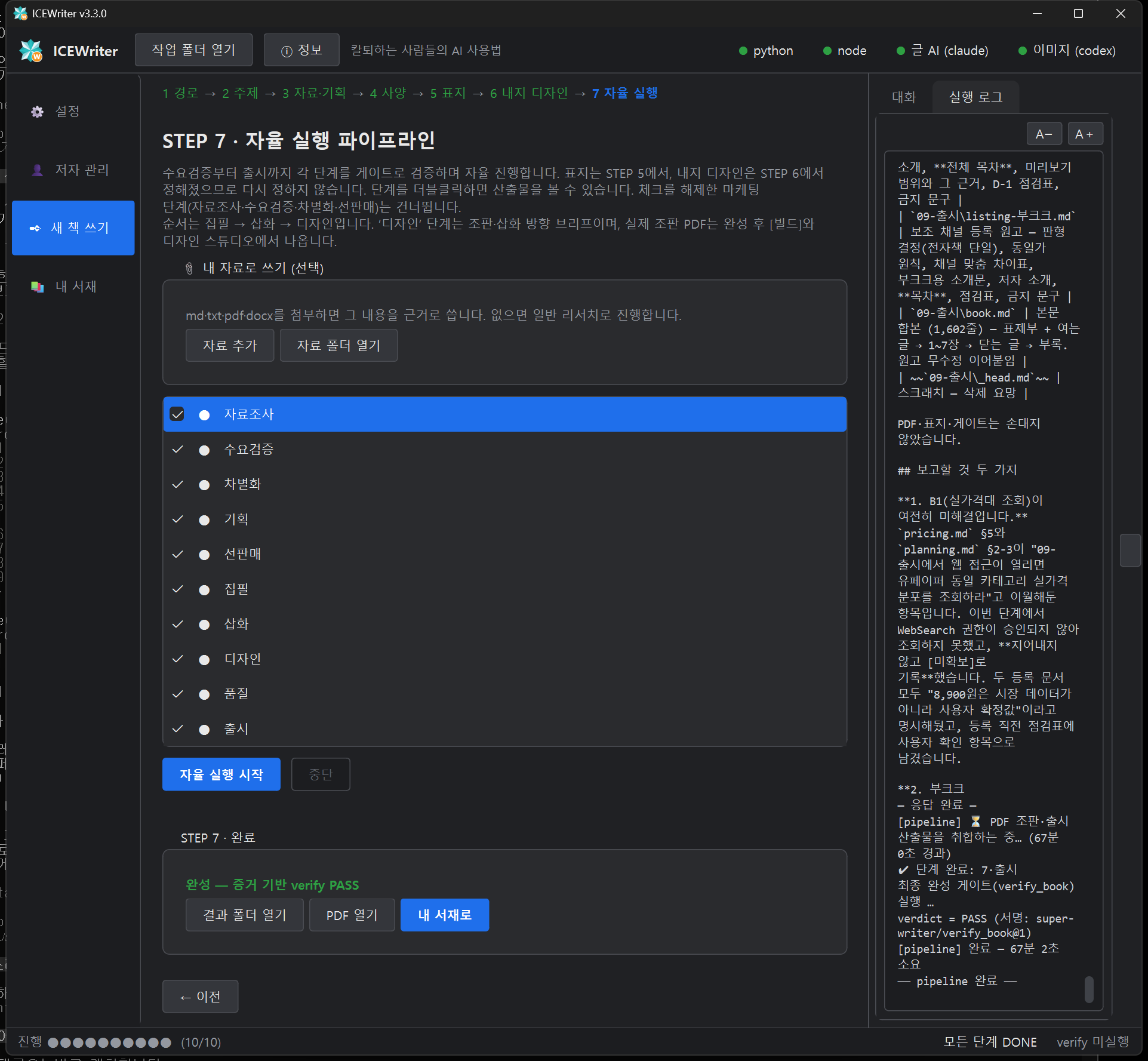Go to step 2 주제 in breadcrumb
This screenshot has width=1148, height=1061.
[240, 93]
